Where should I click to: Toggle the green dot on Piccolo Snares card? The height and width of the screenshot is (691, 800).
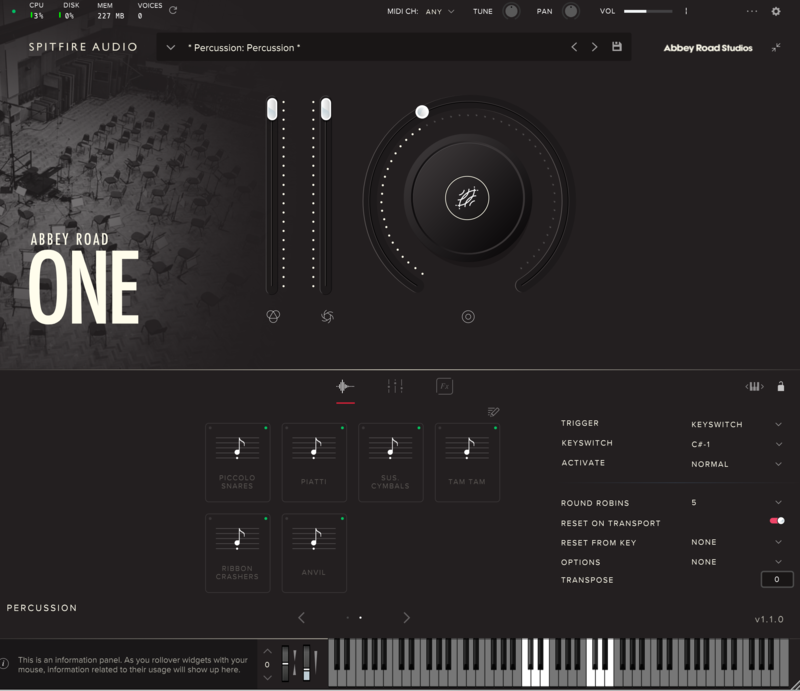click(265, 428)
